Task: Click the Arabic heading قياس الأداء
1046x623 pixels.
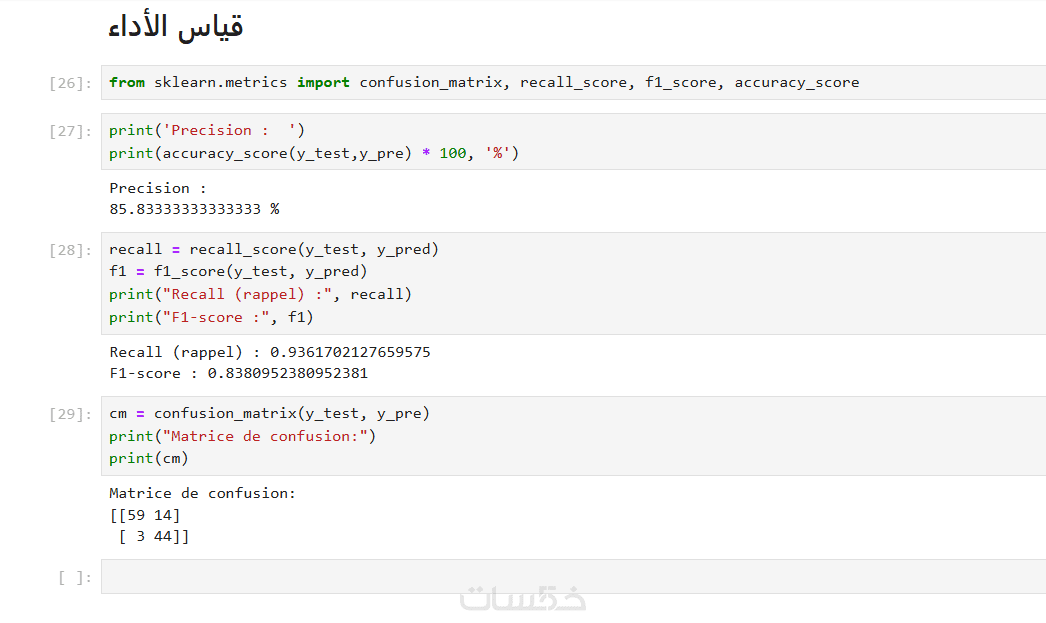Action: pyautogui.click(x=176, y=27)
